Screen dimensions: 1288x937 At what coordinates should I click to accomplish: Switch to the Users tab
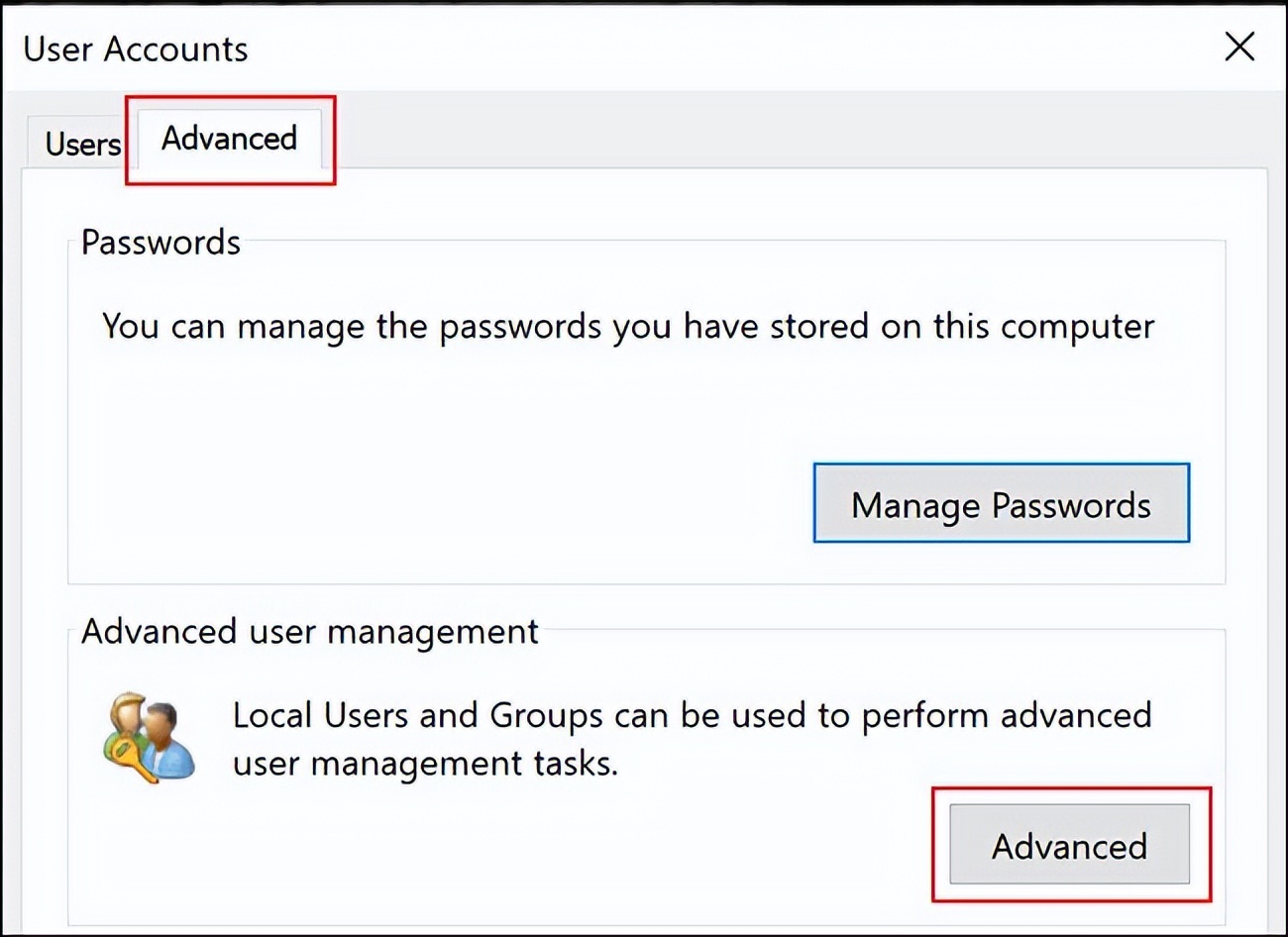[x=81, y=144]
